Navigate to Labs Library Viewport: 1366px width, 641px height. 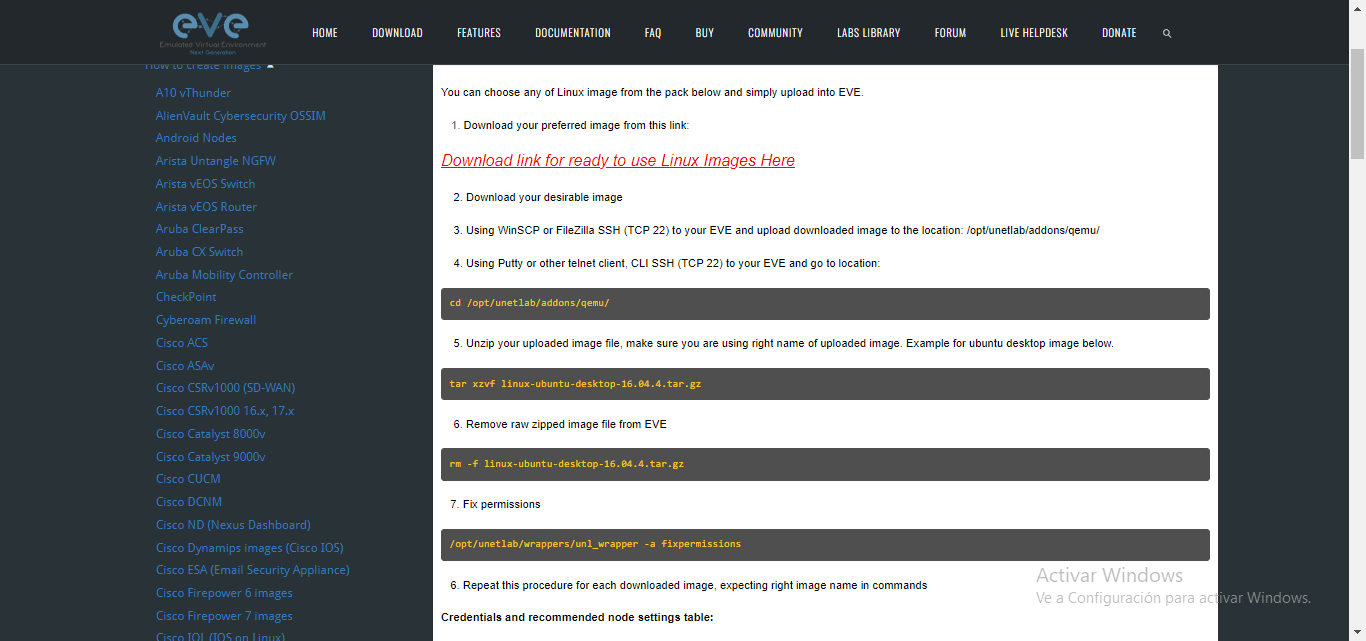868,33
